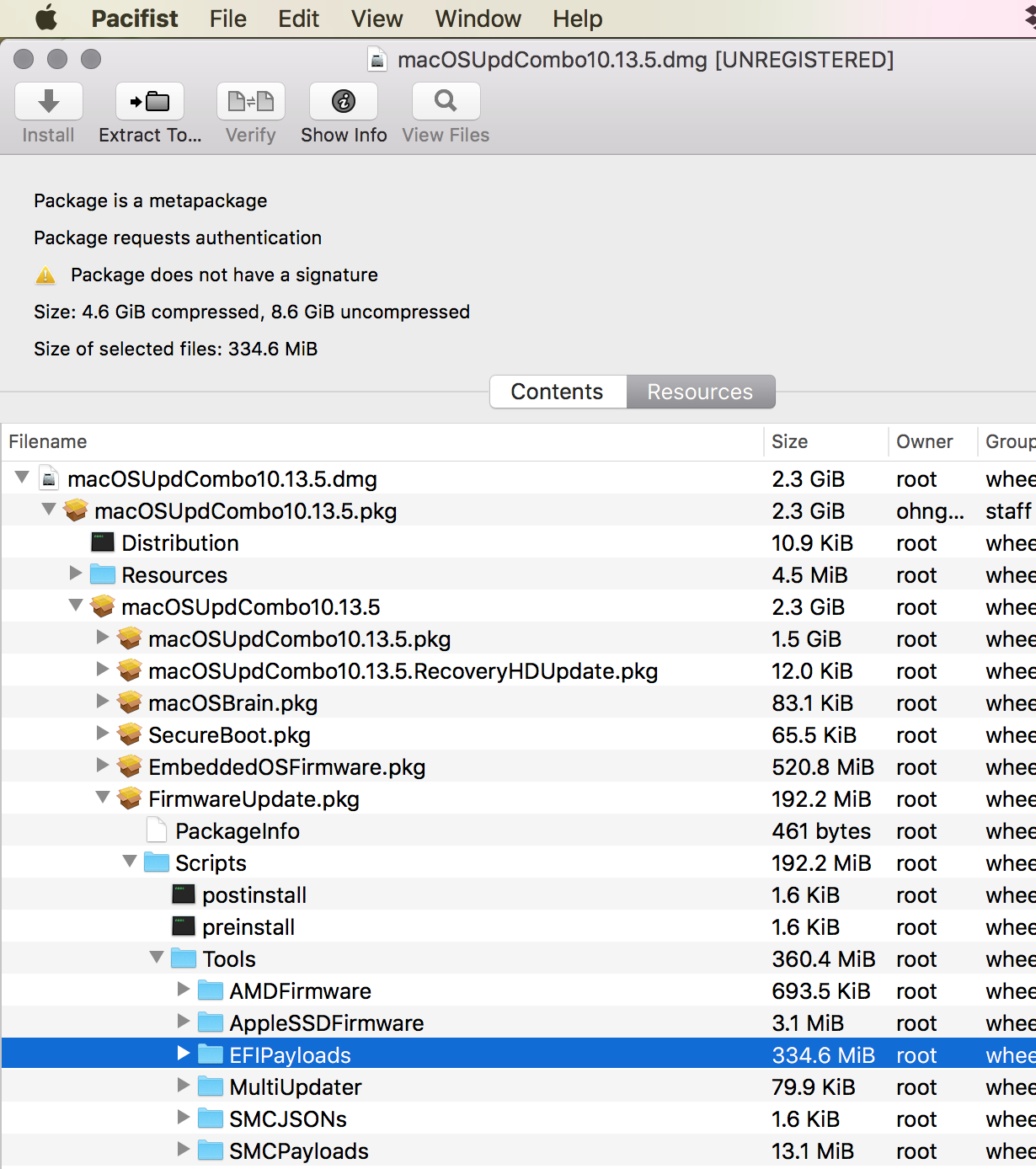The image size is (1036, 1169).
Task: Expand the MultiUpdater folder
Action: (184, 1086)
